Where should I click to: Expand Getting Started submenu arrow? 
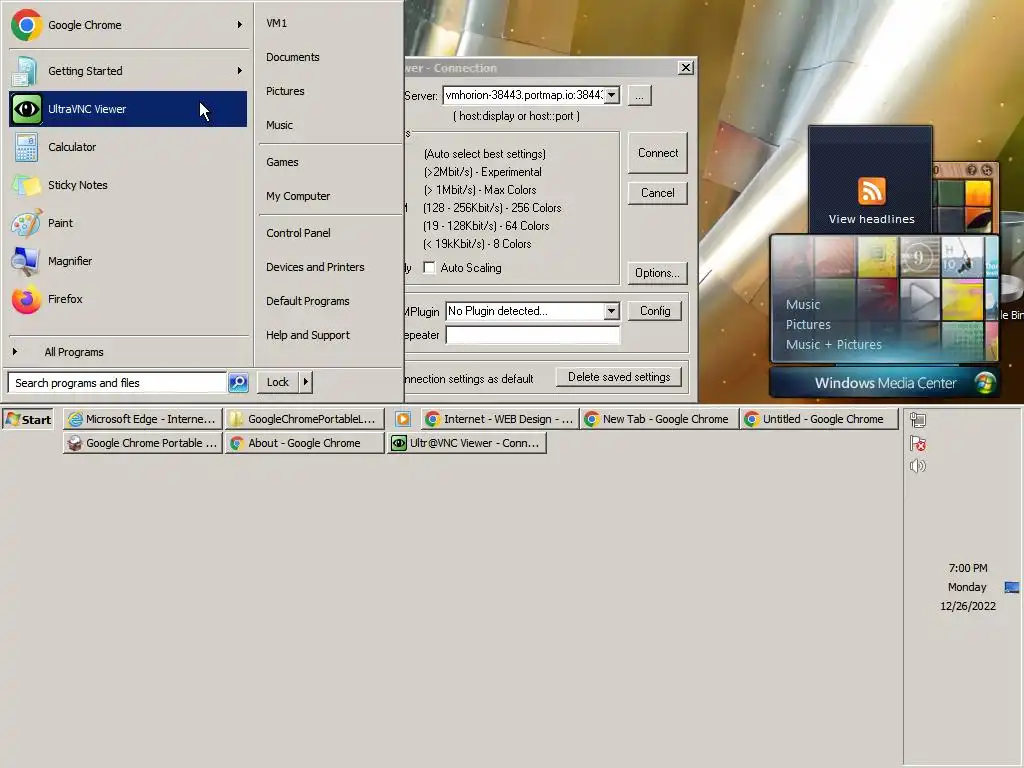(x=240, y=71)
